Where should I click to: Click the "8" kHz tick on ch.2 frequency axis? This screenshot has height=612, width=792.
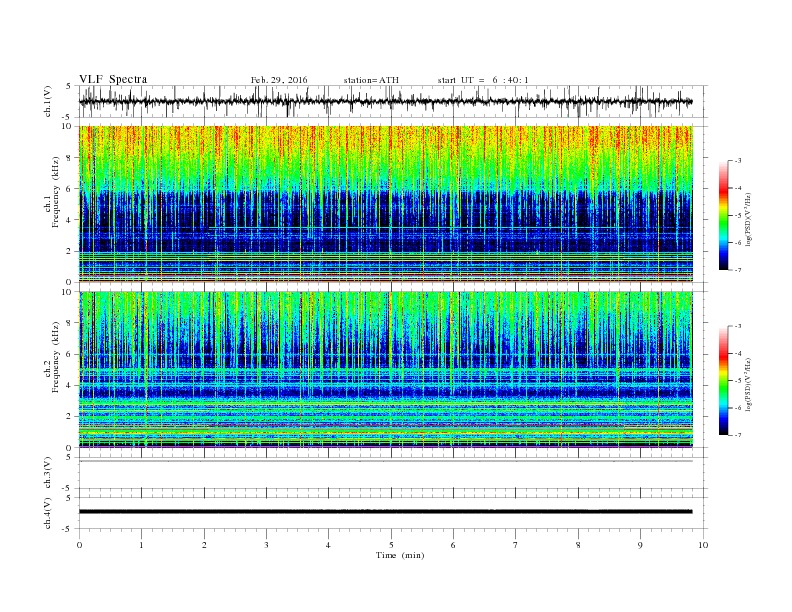pyautogui.click(x=69, y=323)
